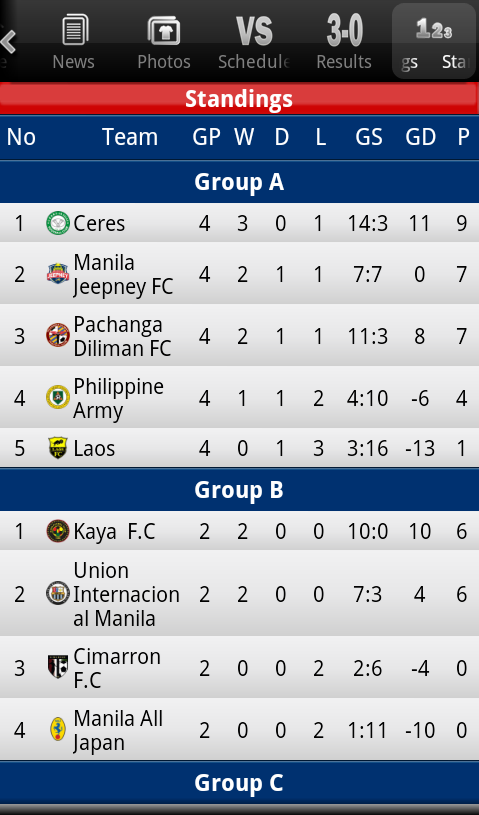Open the Photos tab icon

164,30
